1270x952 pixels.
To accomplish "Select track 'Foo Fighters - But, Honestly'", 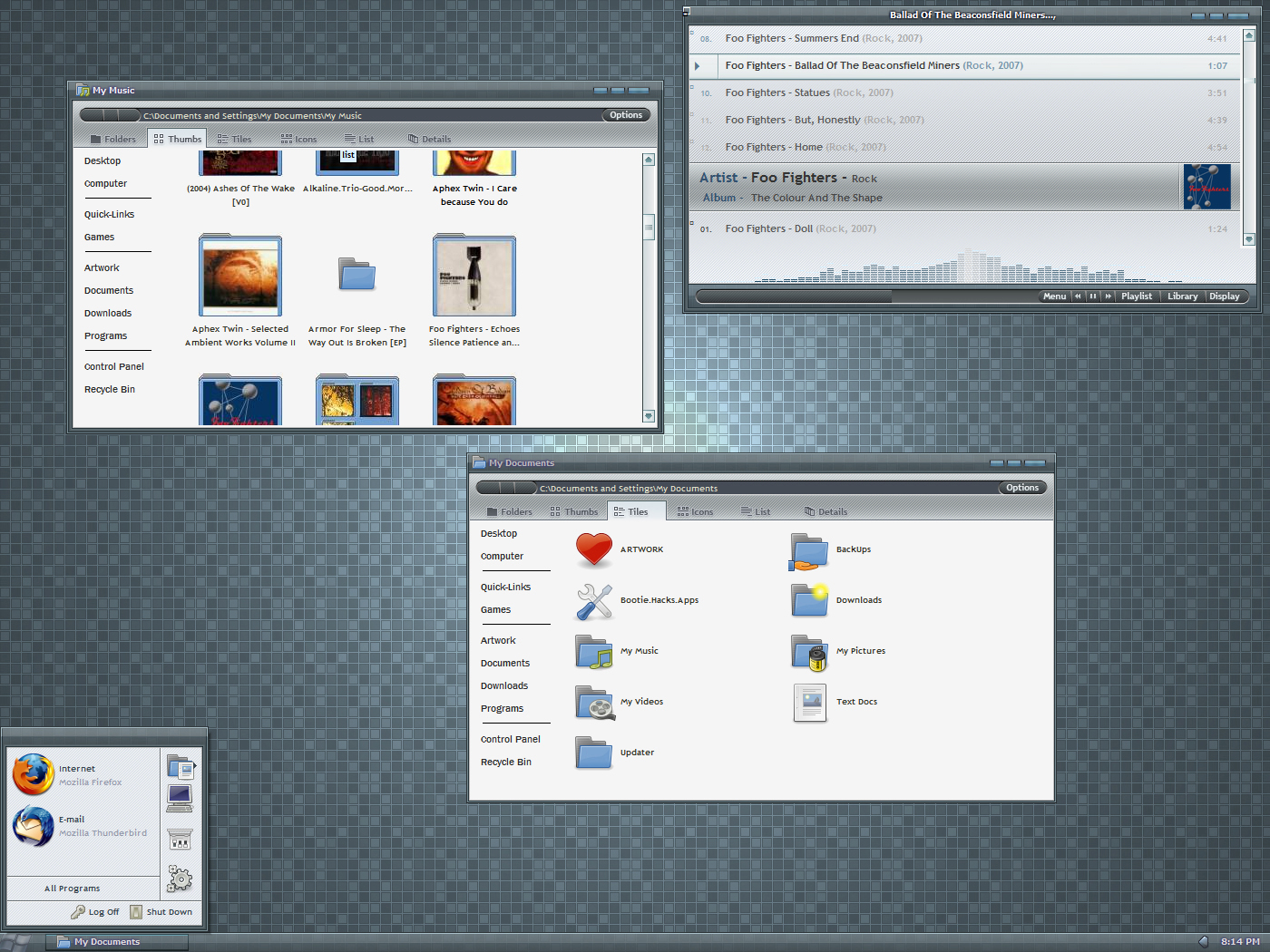I will pyautogui.click(x=963, y=120).
